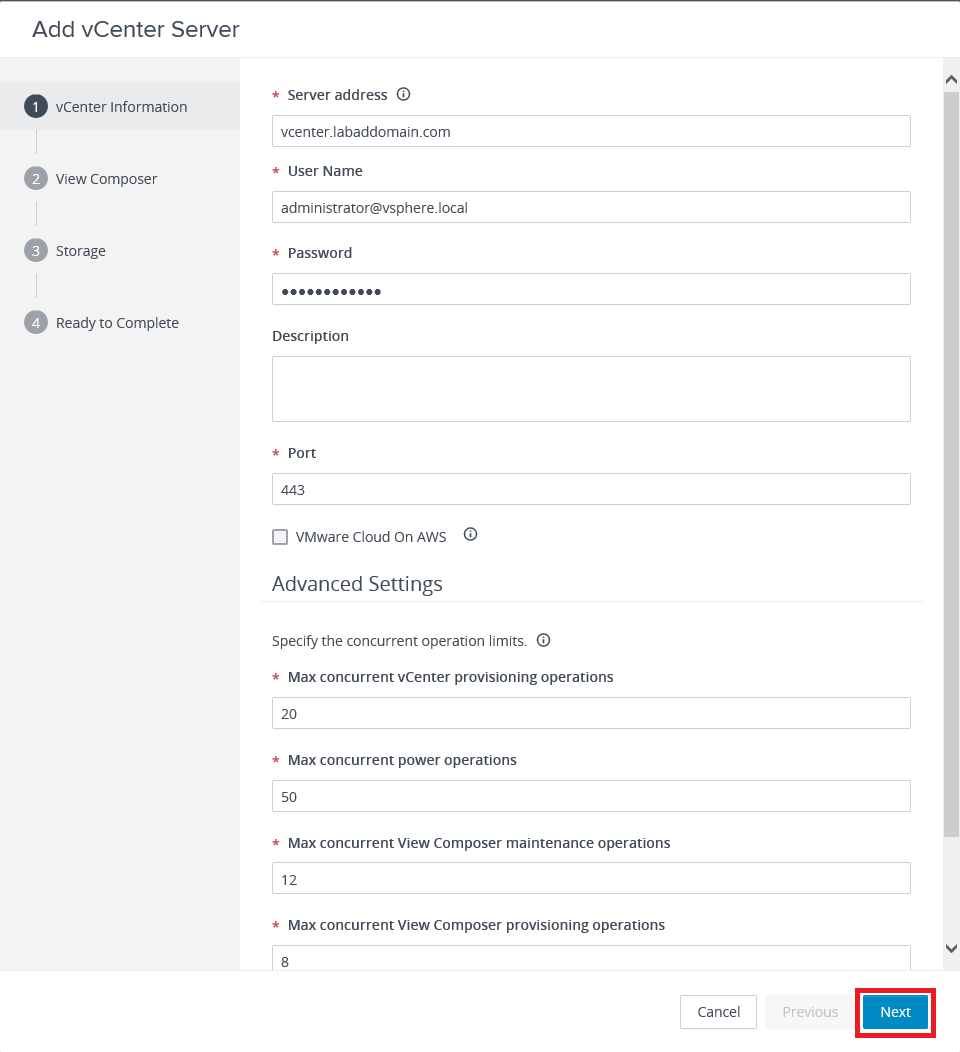
Task: Click info icon next to VMware Cloud On AWS
Action: click(470, 535)
